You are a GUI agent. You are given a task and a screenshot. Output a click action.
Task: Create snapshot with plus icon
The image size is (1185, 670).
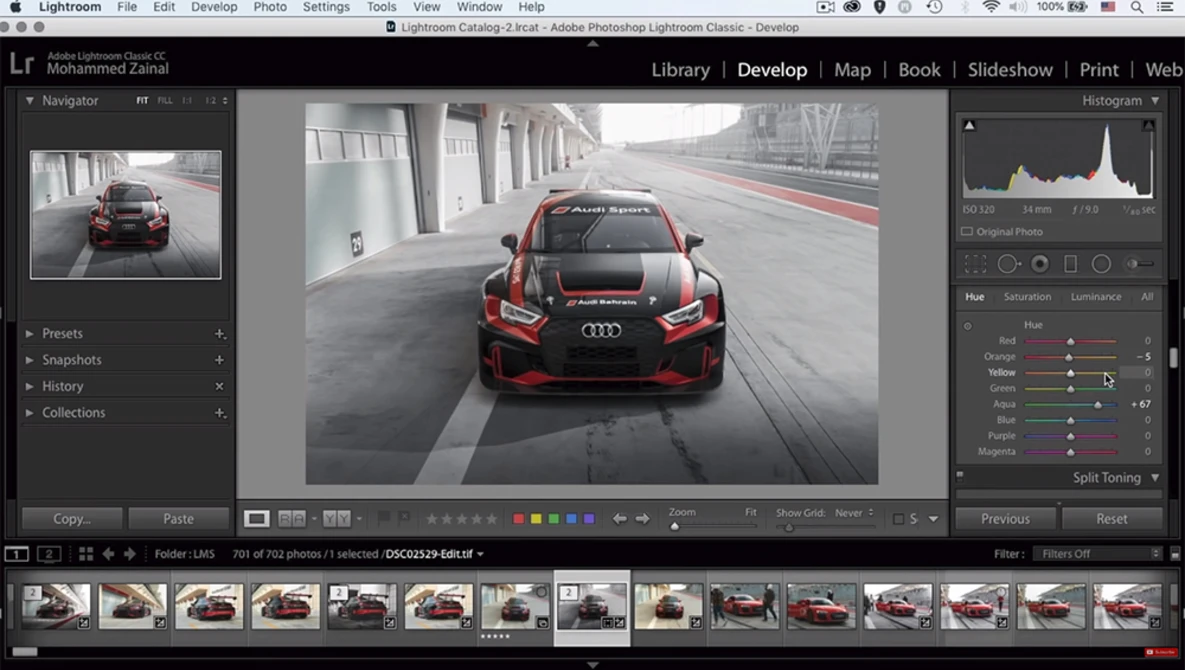coord(219,360)
